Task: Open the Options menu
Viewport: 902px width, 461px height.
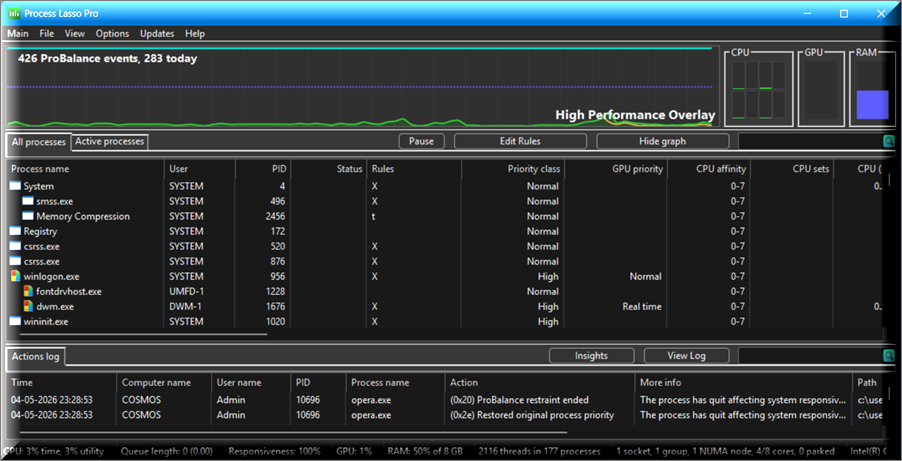Action: click(x=112, y=33)
